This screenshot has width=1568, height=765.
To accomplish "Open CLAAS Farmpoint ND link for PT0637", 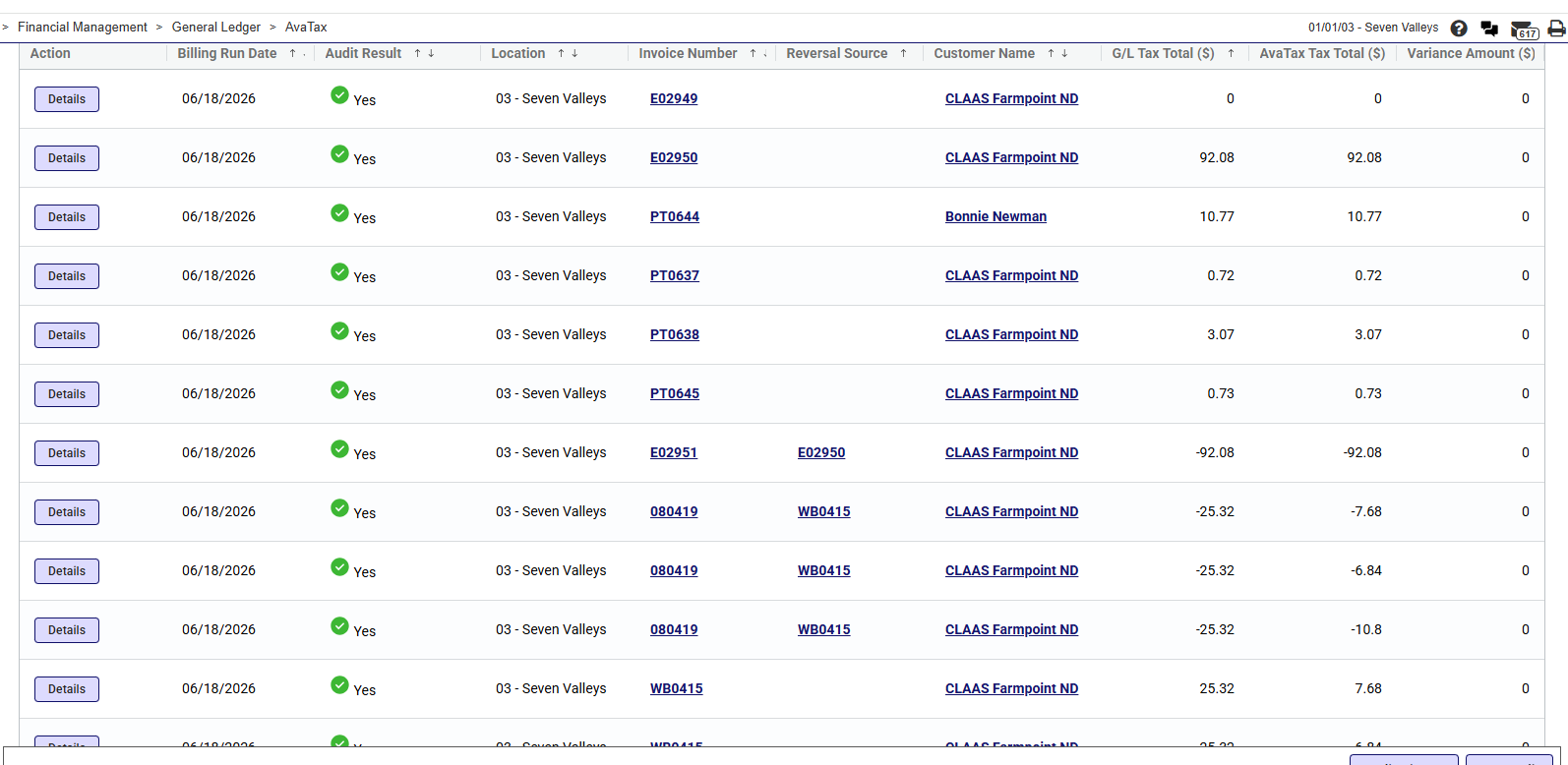I will click(1011, 276).
